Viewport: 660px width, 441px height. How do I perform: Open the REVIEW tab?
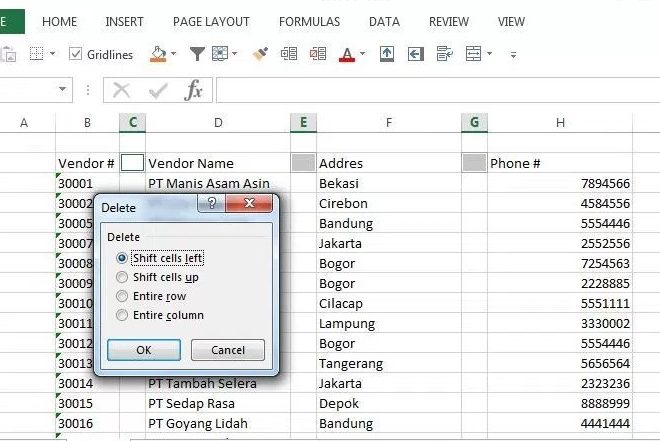449,22
